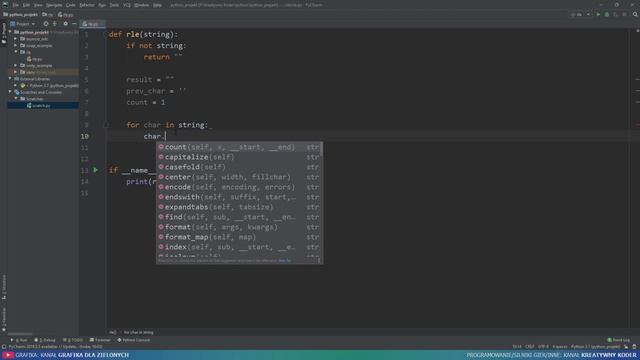The width and height of the screenshot is (640, 360).
Task: Click the locate/scroll-from-source target icon
Action: 46,24
